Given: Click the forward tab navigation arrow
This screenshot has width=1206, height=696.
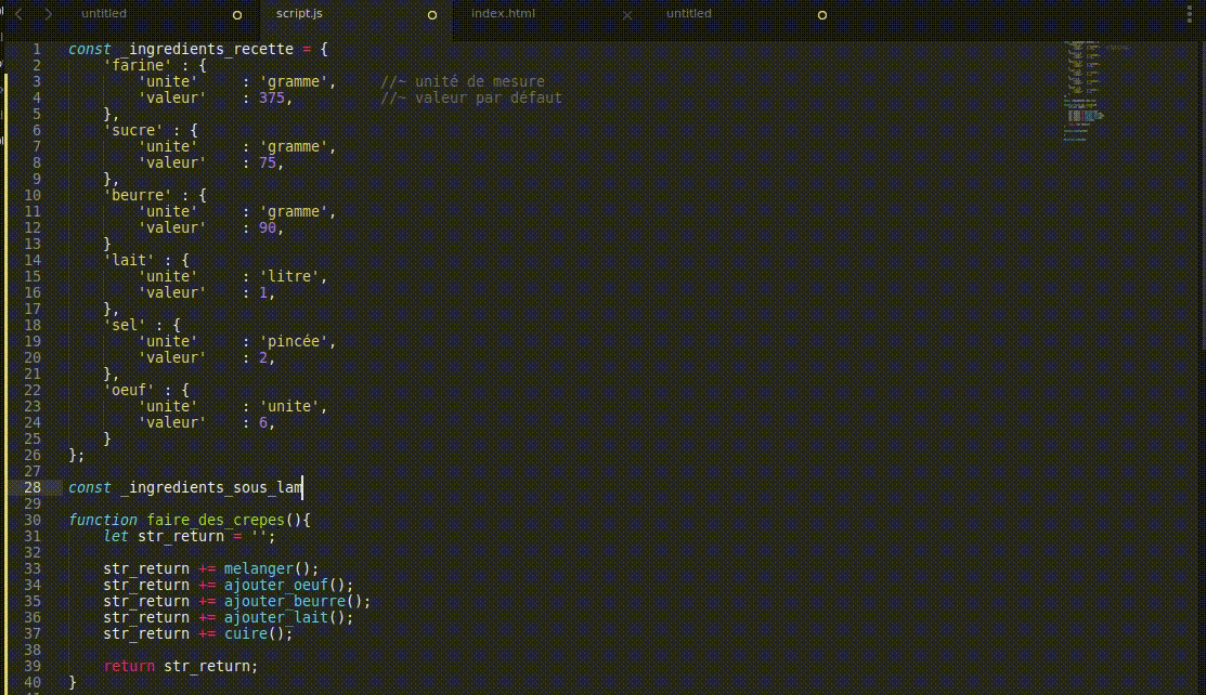Looking at the screenshot, I should [47, 14].
